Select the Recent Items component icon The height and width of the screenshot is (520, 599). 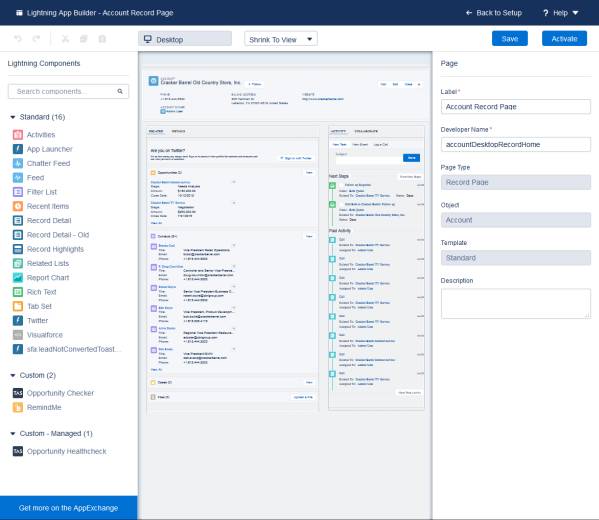point(18,206)
